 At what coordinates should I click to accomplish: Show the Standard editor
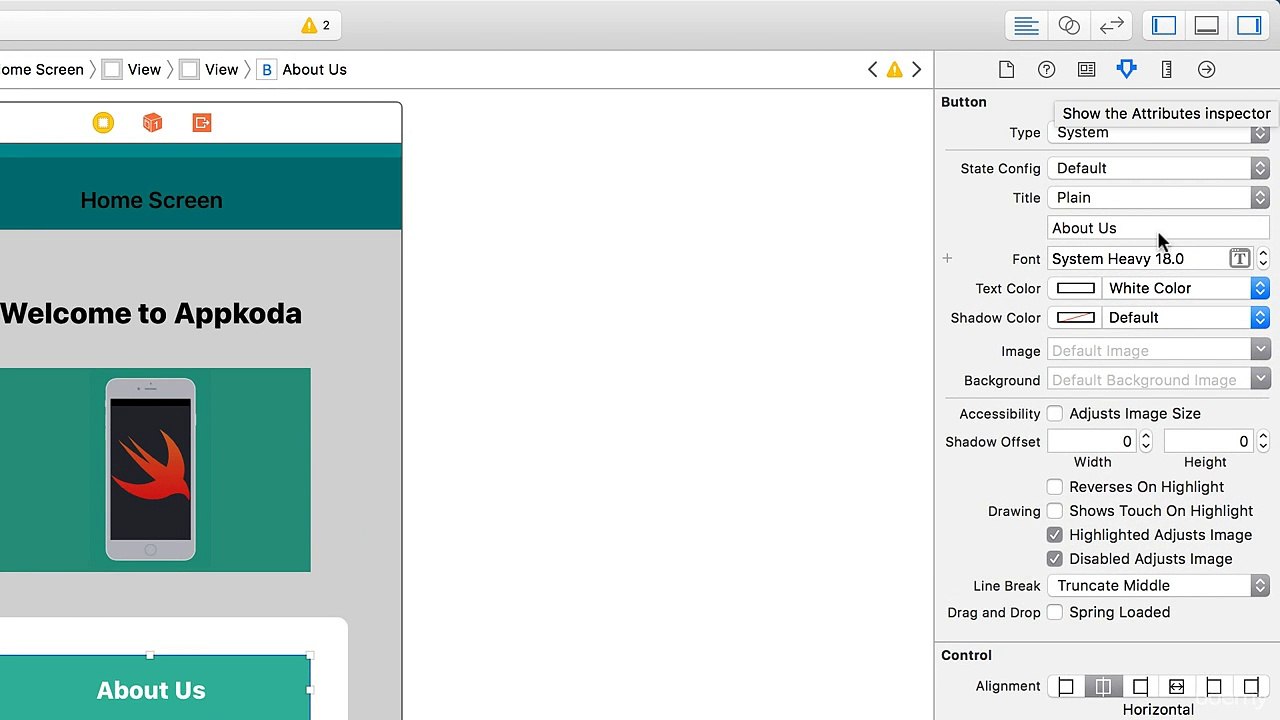click(1026, 26)
